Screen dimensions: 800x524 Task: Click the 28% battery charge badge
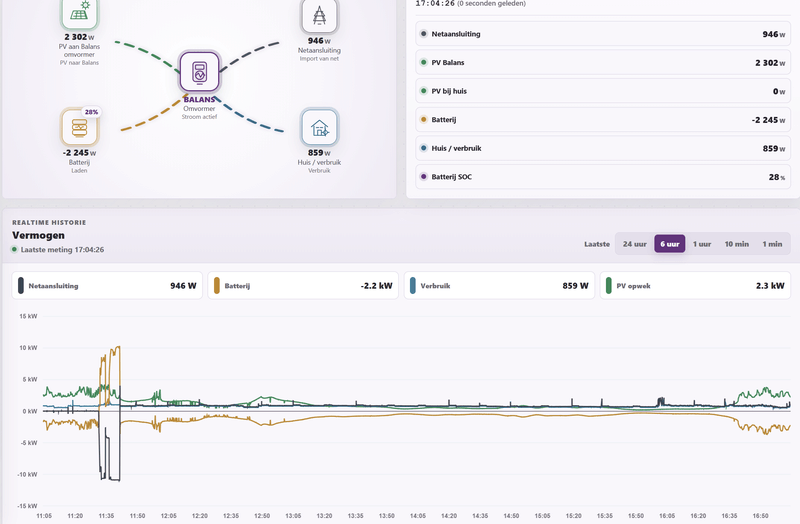tap(91, 112)
